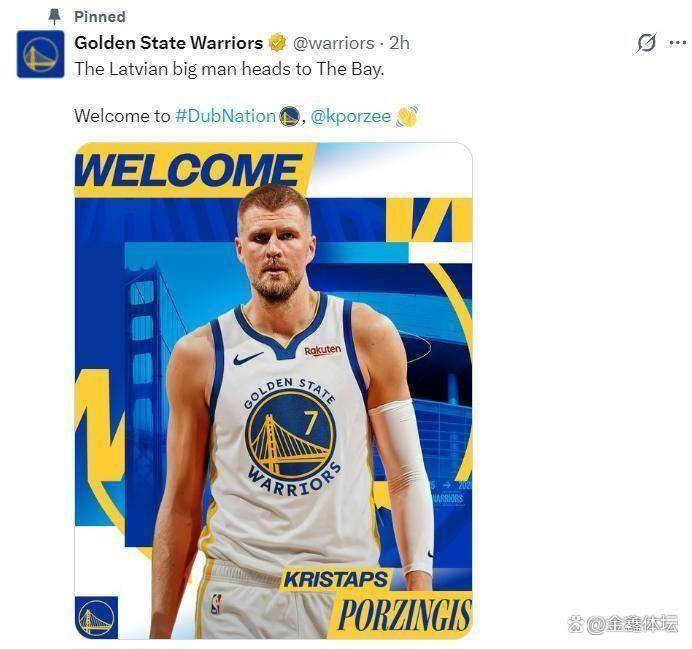Image resolution: width=692 pixels, height=649 pixels.
Task: Open the three-dot more options menu
Action: (678, 43)
